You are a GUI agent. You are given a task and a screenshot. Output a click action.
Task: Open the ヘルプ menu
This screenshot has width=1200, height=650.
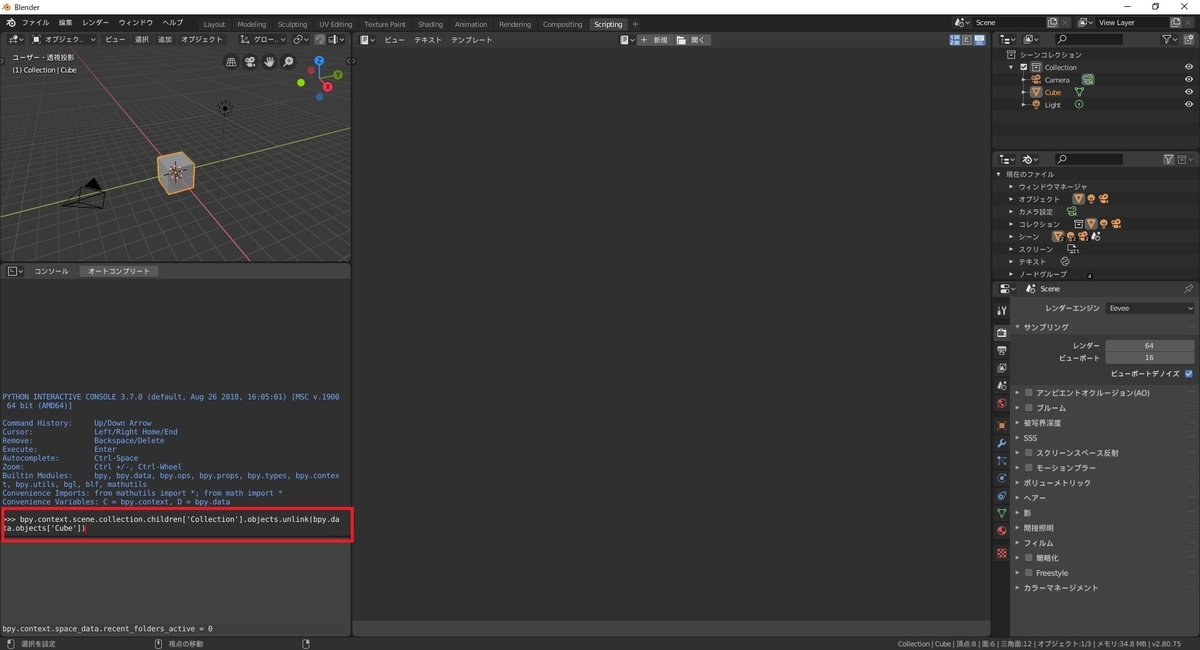tap(173, 22)
